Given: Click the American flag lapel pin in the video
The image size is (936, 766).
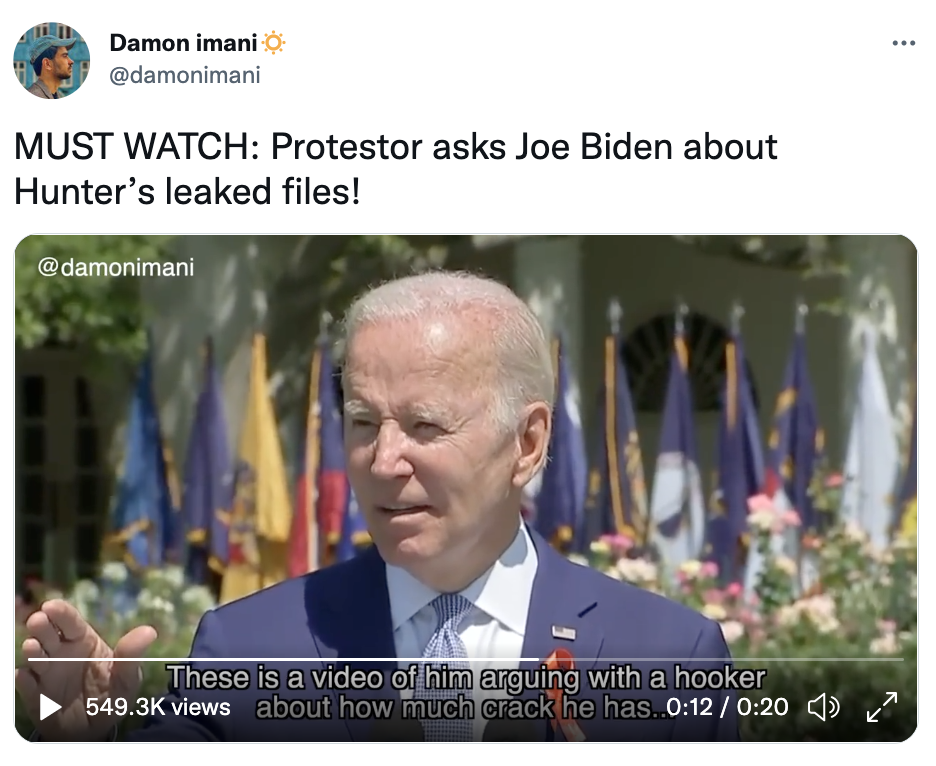Looking at the screenshot, I should (x=564, y=632).
